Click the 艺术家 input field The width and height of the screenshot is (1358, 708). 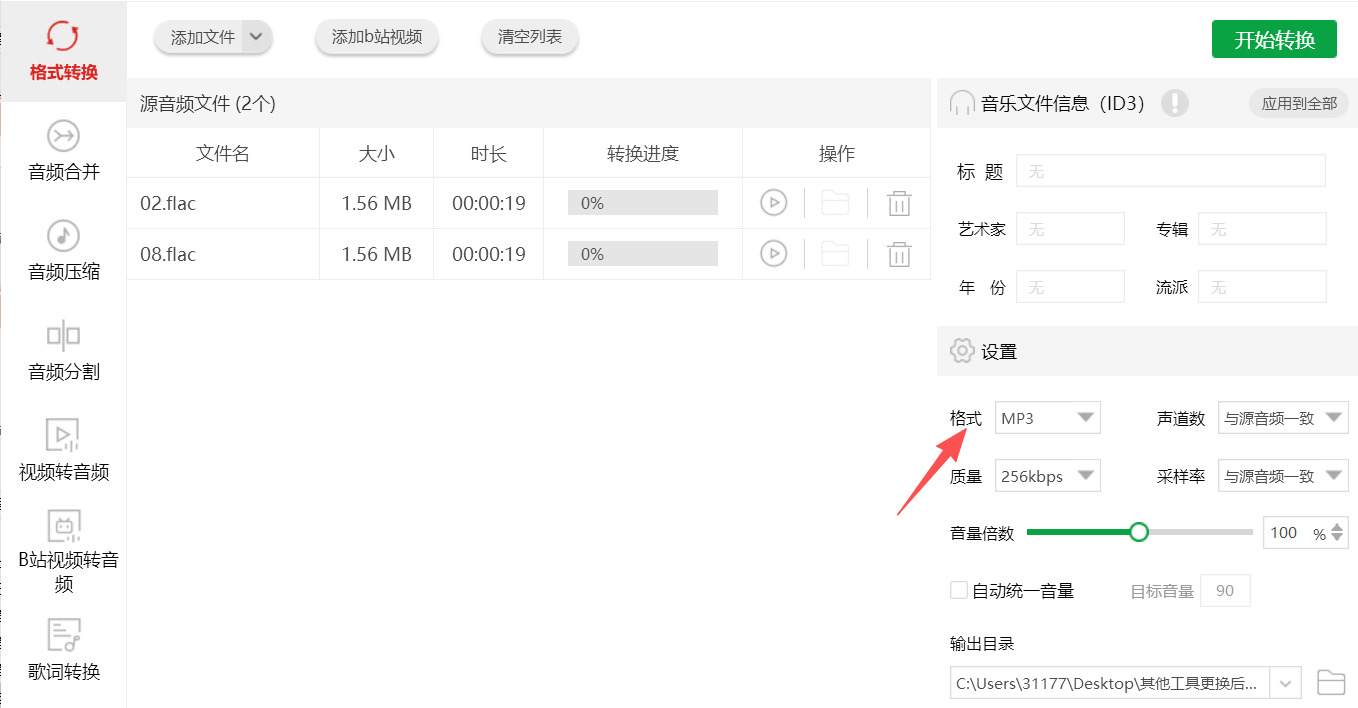(x=1070, y=229)
